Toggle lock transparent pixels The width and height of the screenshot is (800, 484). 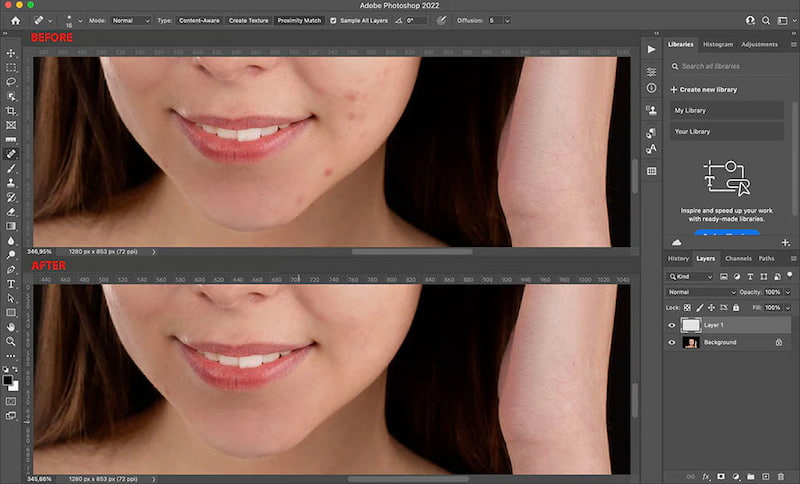[687, 308]
